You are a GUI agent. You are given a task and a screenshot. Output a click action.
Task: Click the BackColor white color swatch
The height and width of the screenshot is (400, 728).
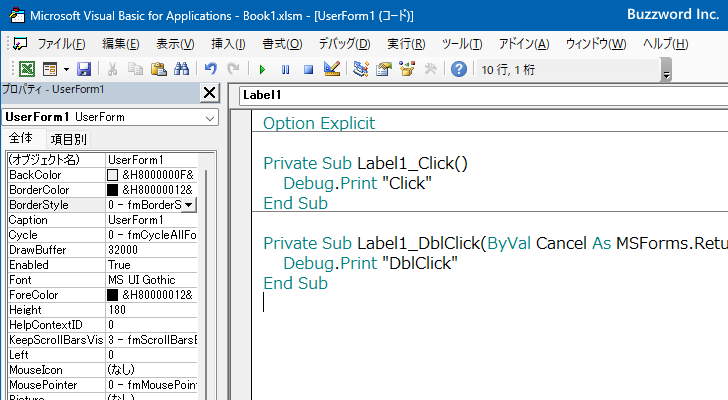(x=113, y=175)
